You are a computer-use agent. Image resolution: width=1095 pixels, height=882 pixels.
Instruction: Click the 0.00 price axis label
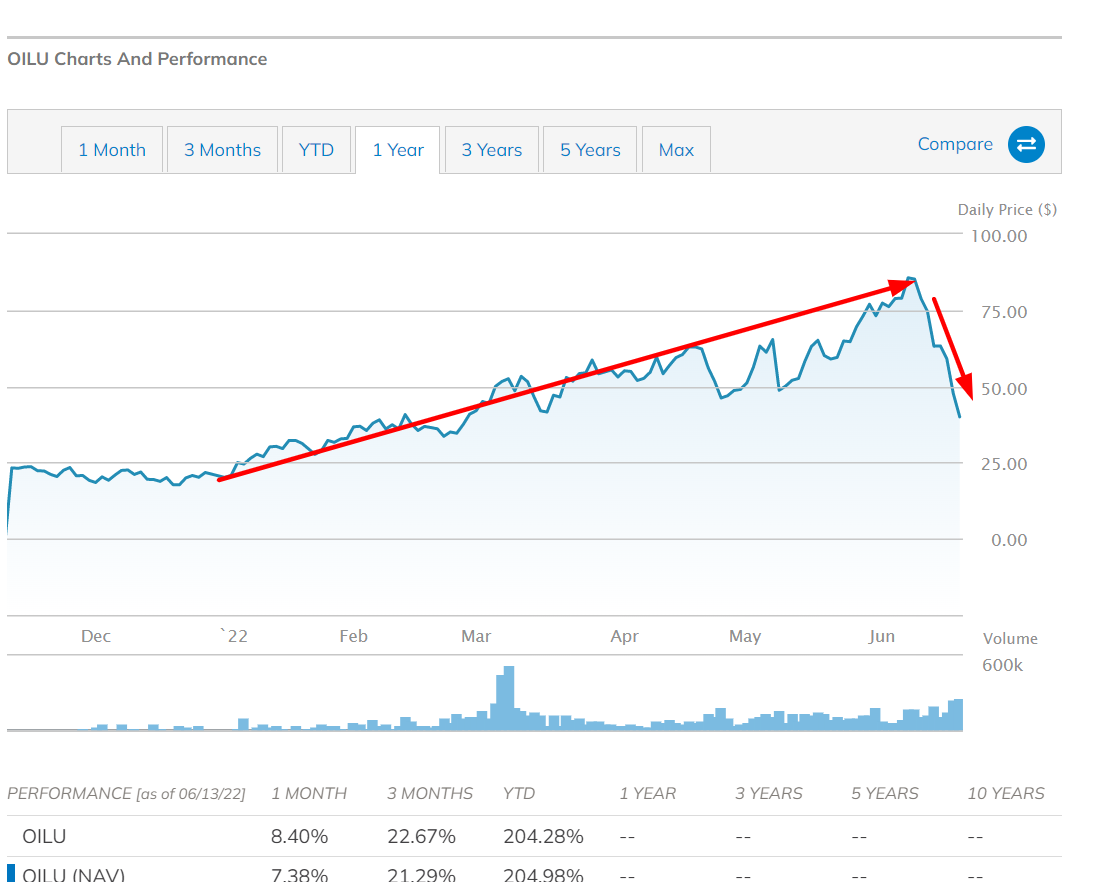[1009, 540]
